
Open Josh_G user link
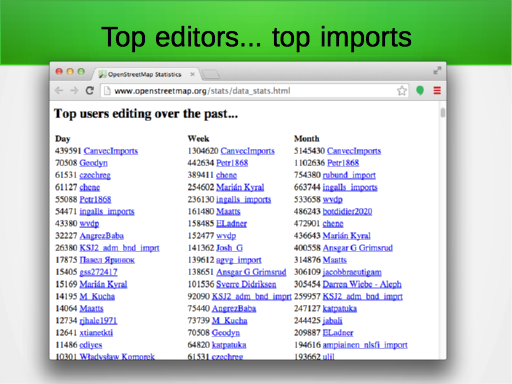(x=229, y=248)
